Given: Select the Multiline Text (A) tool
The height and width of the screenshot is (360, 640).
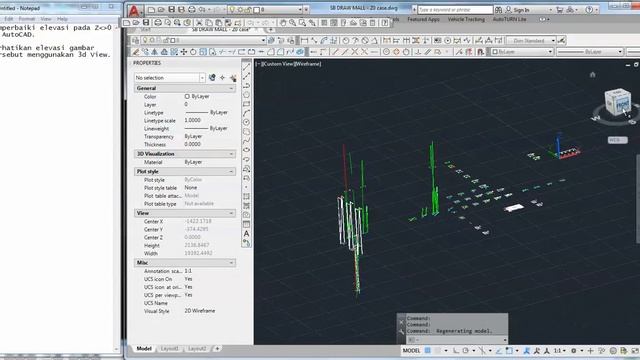Looking at the screenshot, I should click(246, 233).
